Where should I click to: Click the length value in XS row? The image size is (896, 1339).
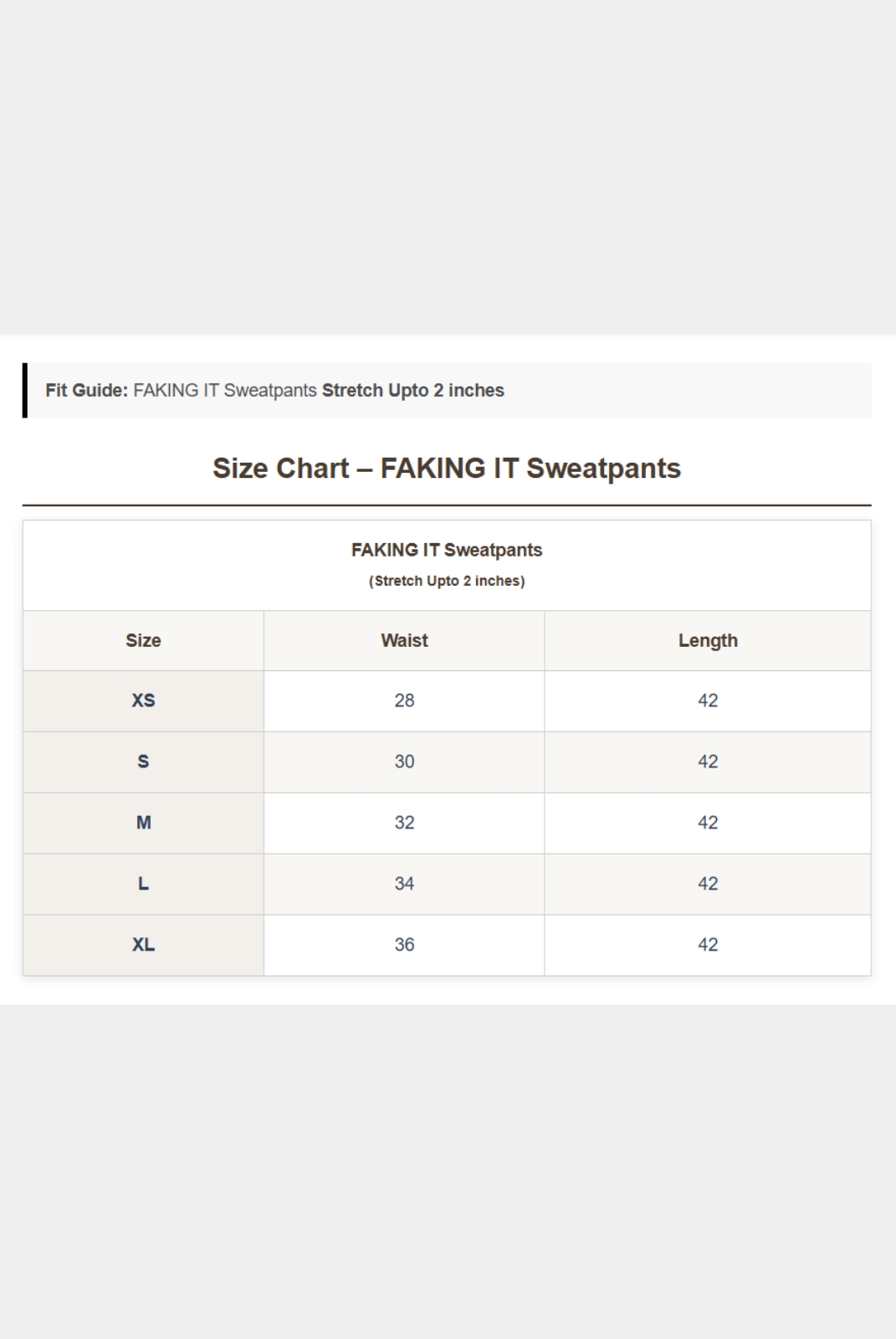708,701
